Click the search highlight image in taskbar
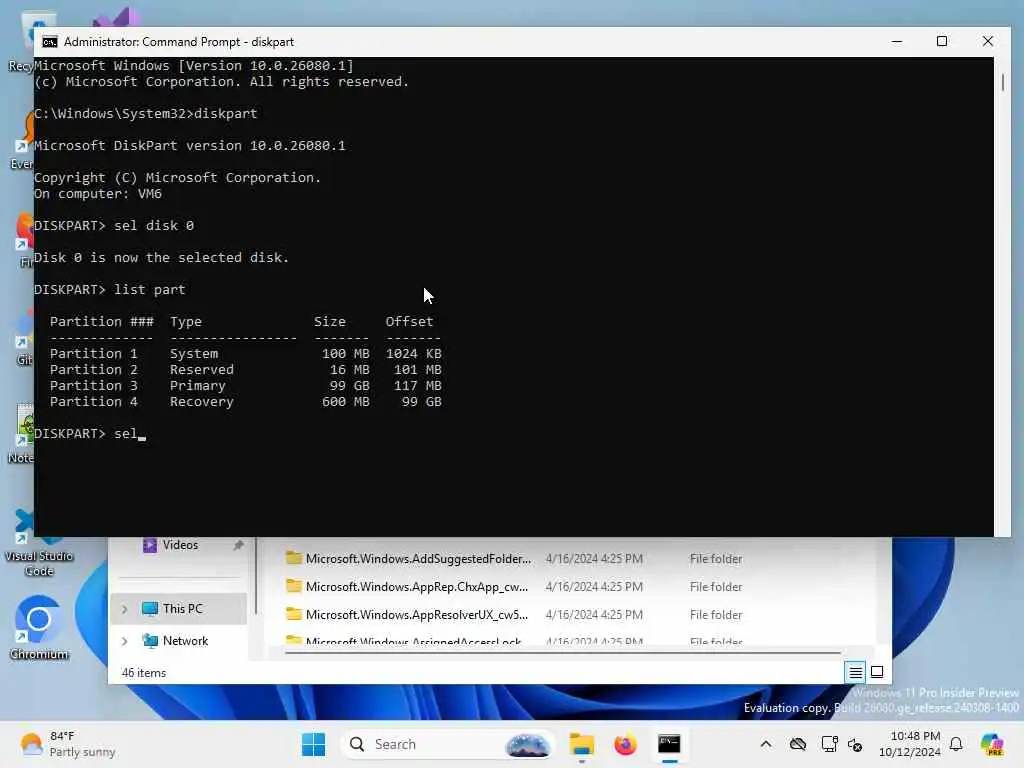1024x768 pixels. coord(527,744)
